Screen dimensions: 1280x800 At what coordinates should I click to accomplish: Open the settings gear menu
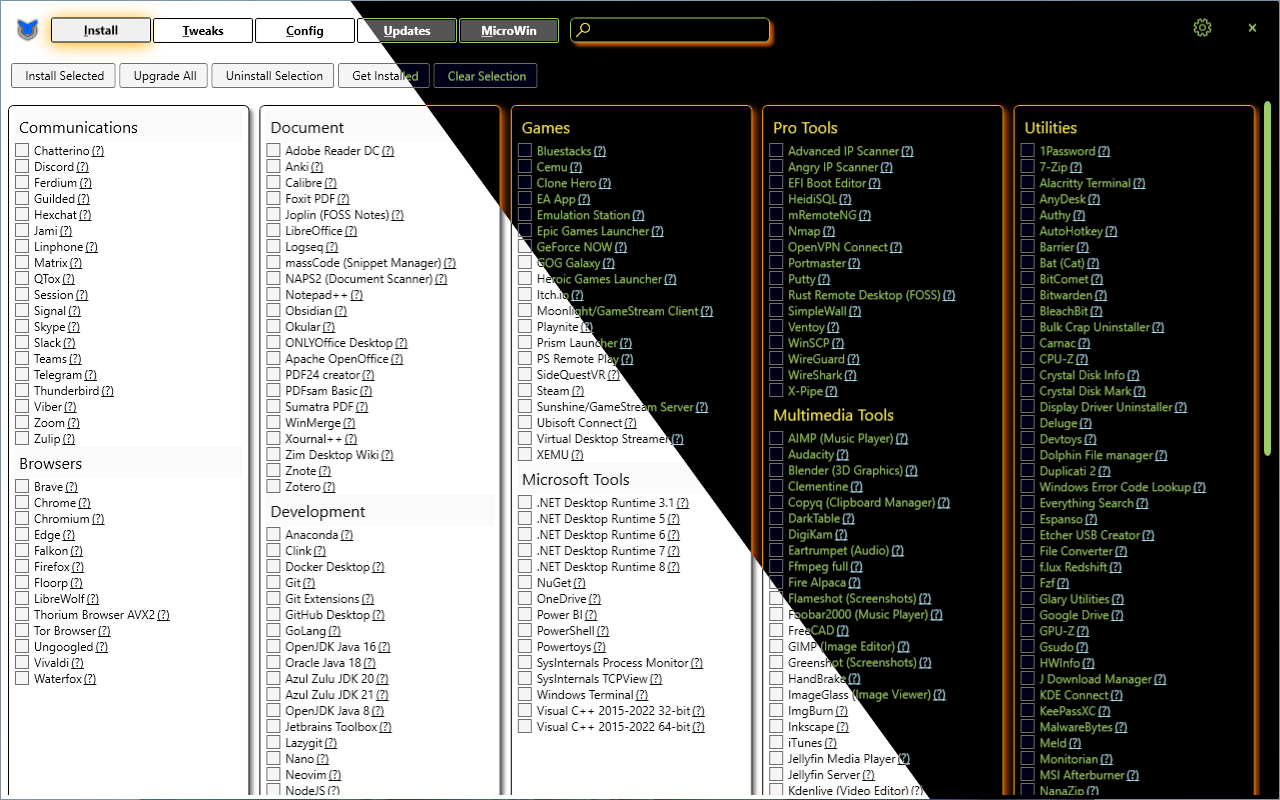coord(1202,28)
